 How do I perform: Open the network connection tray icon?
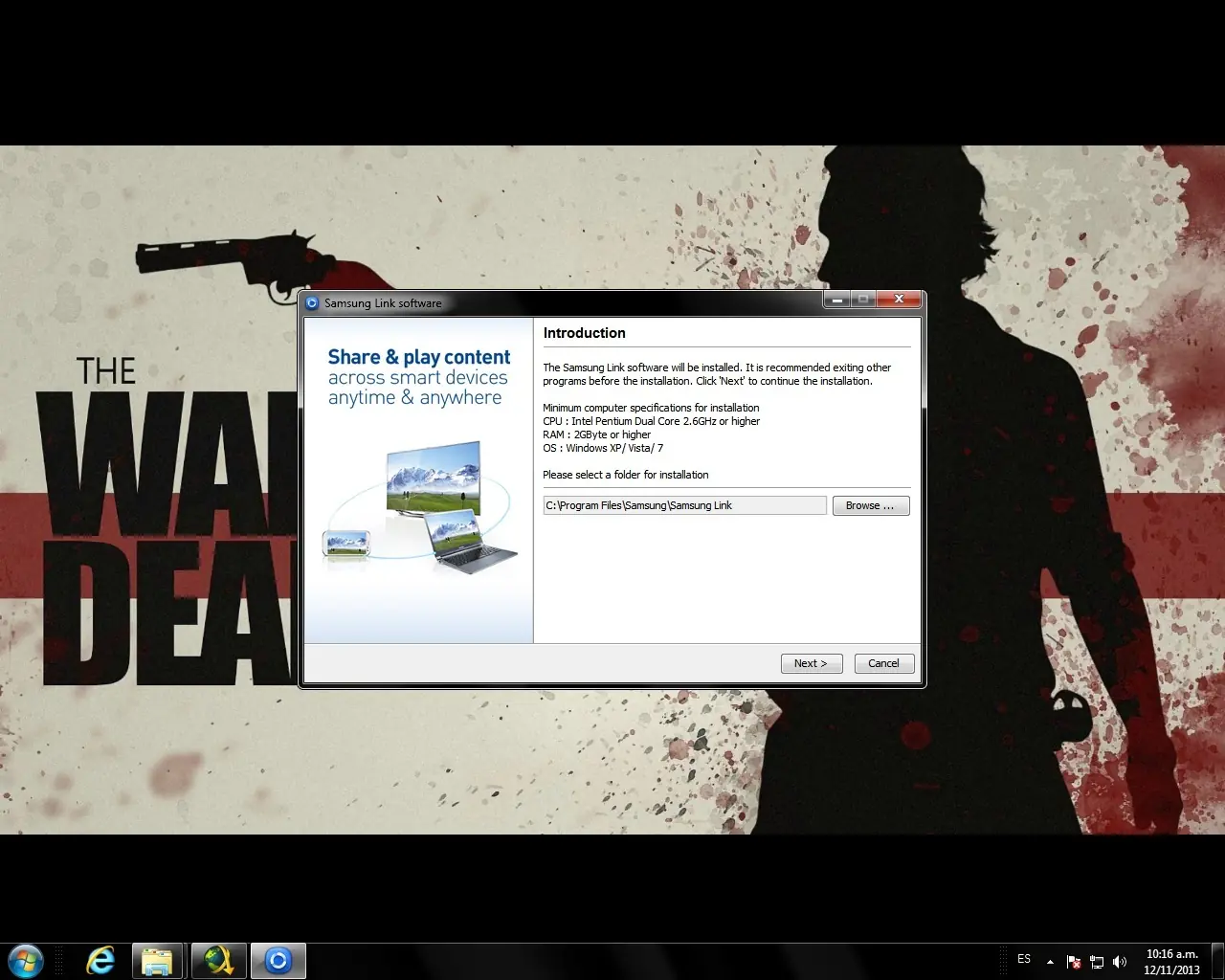(x=1097, y=961)
